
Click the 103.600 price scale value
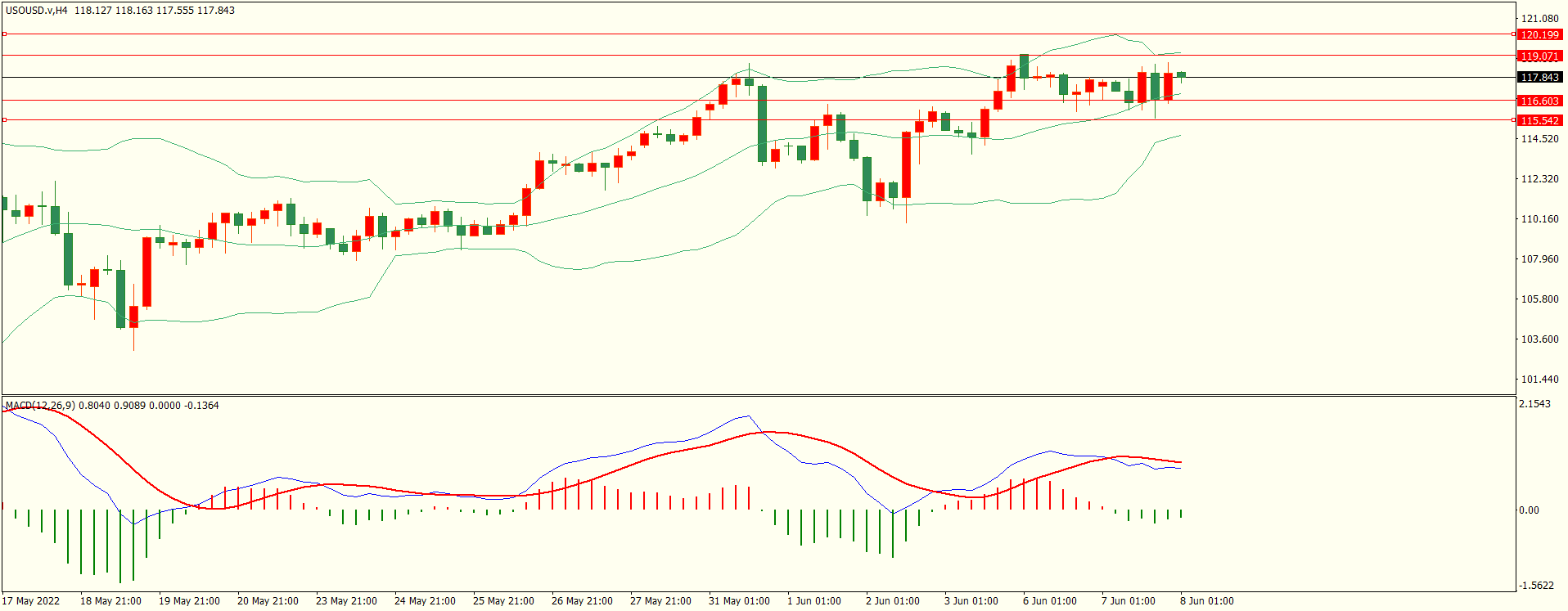coord(1539,339)
